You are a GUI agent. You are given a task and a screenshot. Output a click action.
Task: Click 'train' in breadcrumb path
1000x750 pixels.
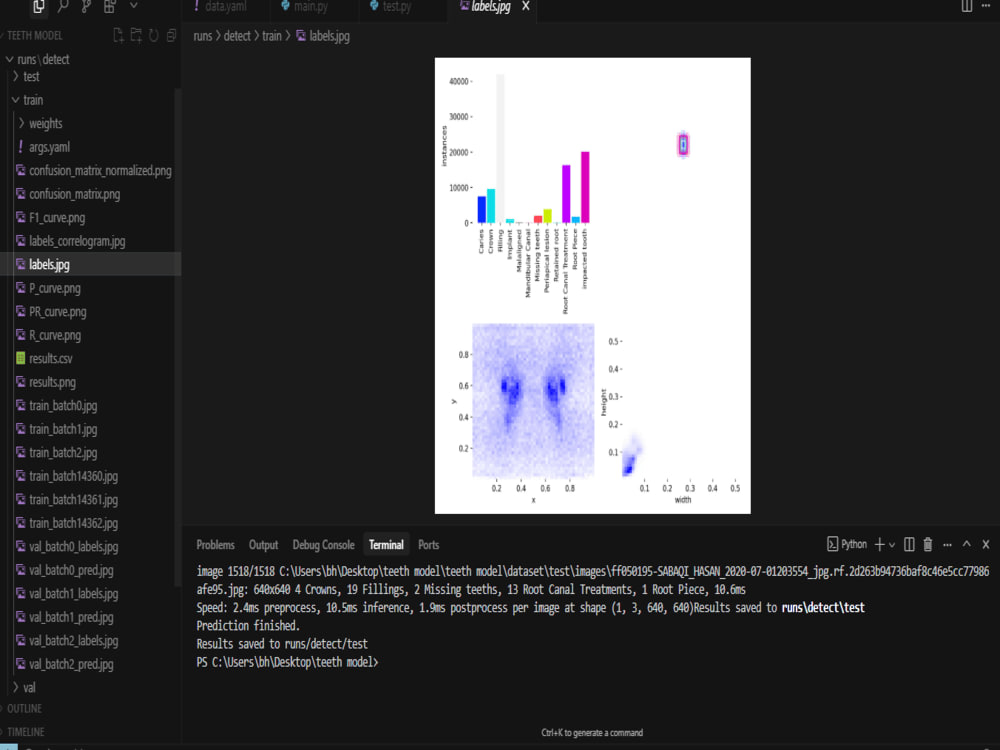[x=272, y=36]
